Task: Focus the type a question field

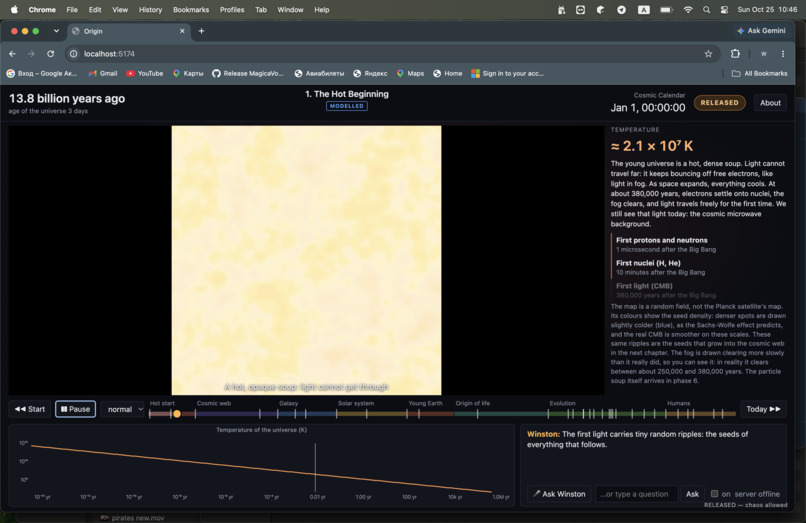Action: (x=636, y=494)
